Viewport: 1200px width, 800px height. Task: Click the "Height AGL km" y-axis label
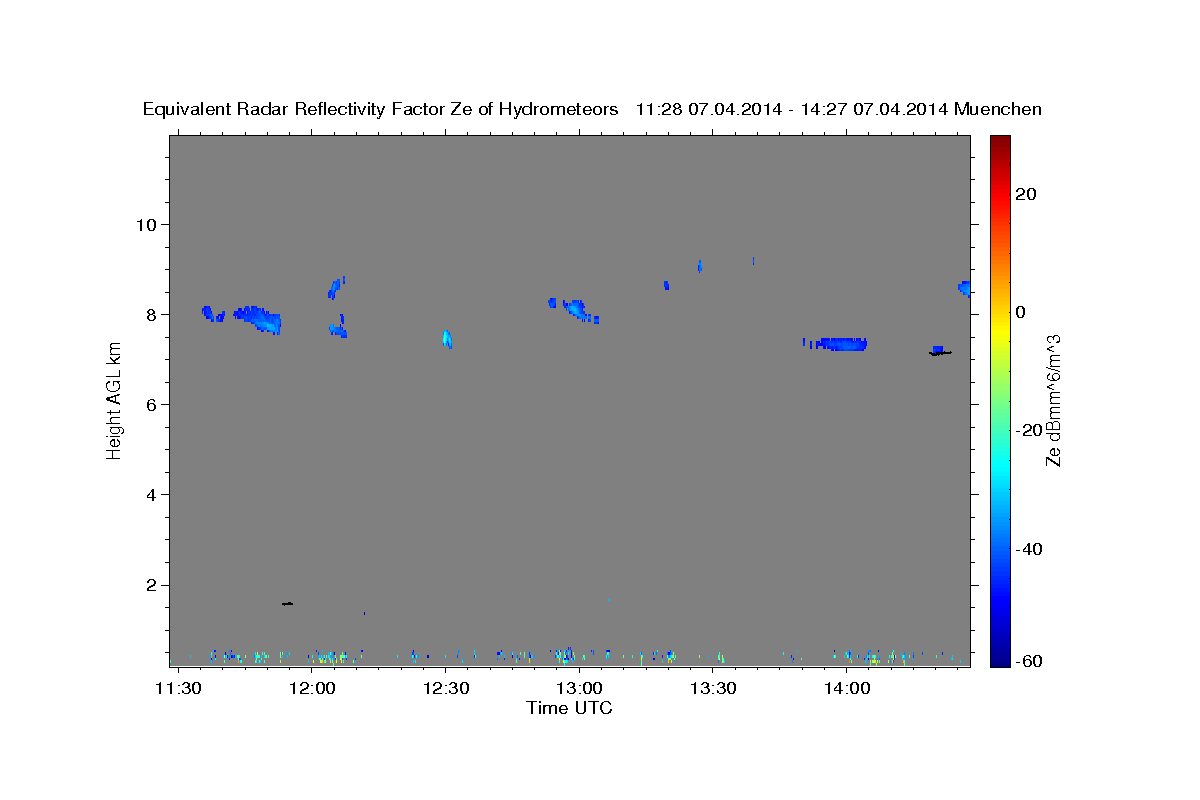point(114,400)
